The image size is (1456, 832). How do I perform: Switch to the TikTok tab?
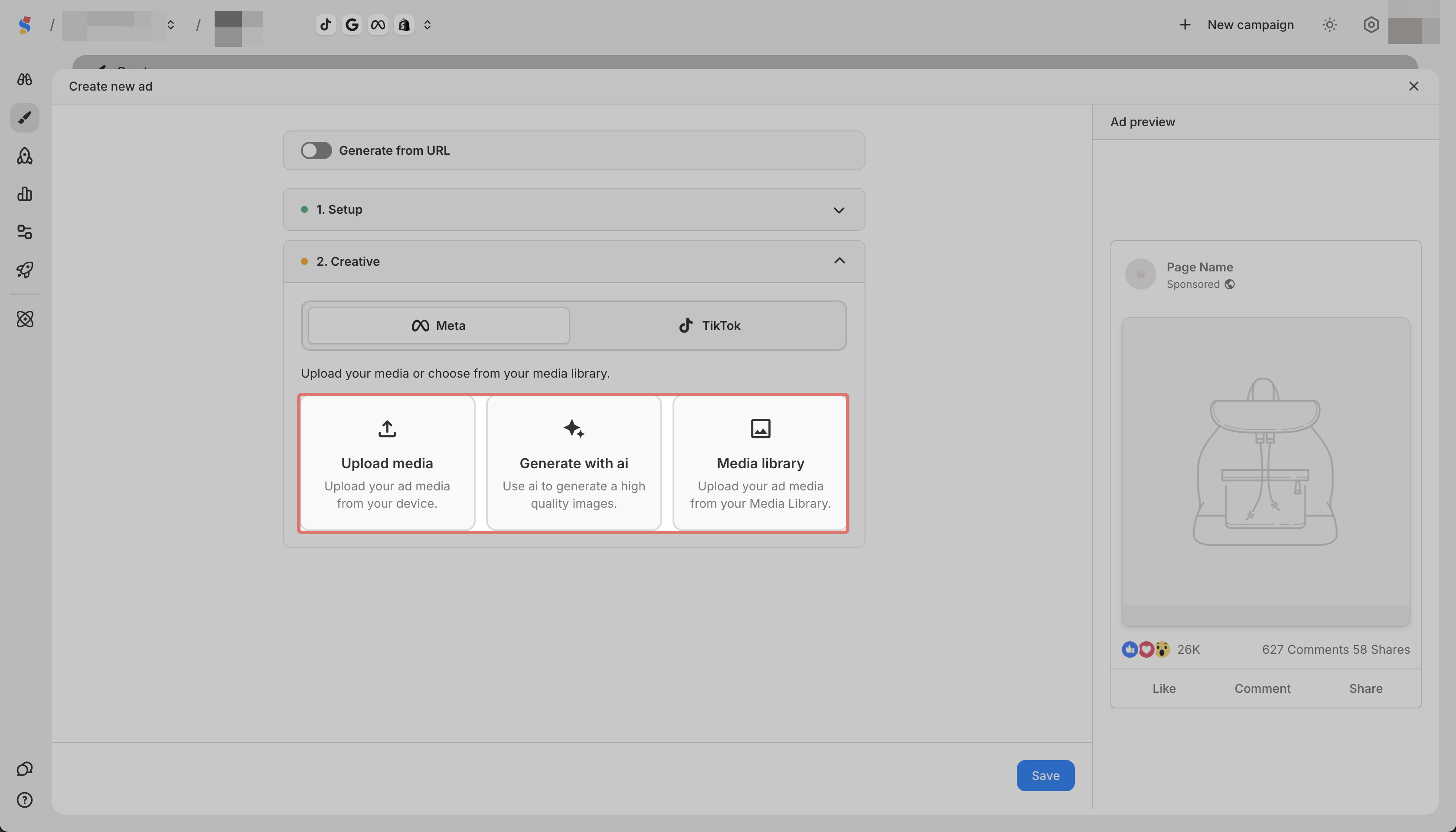pyautogui.click(x=708, y=326)
